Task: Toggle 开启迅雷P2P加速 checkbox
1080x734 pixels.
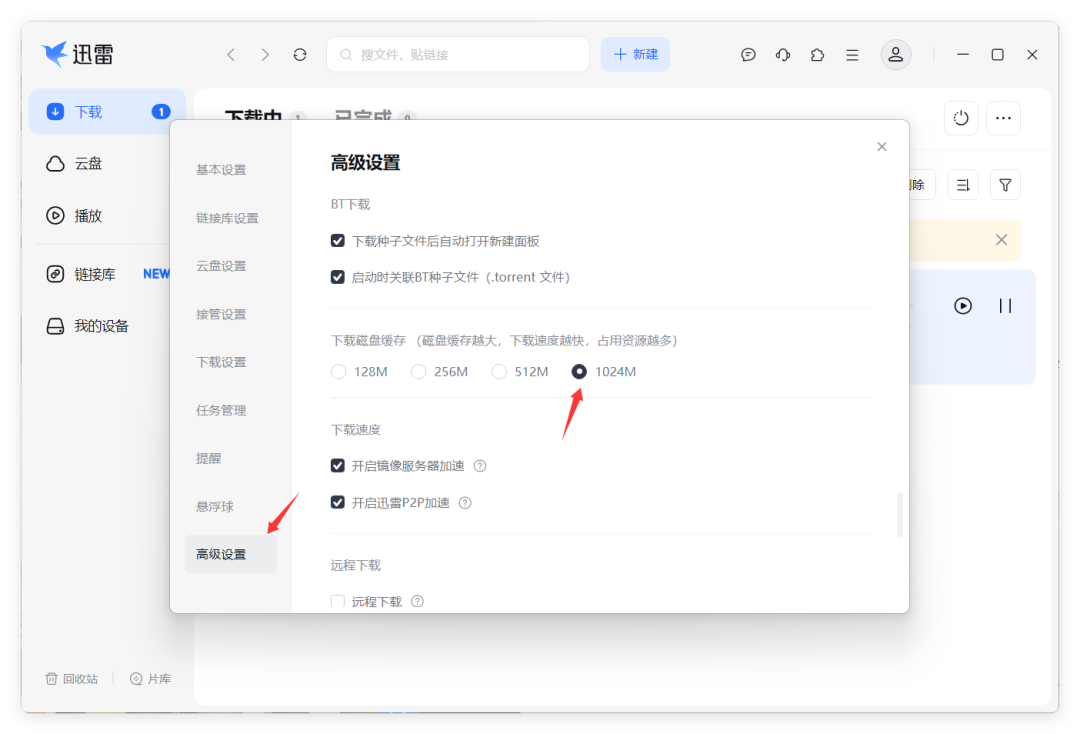Action: coord(338,503)
